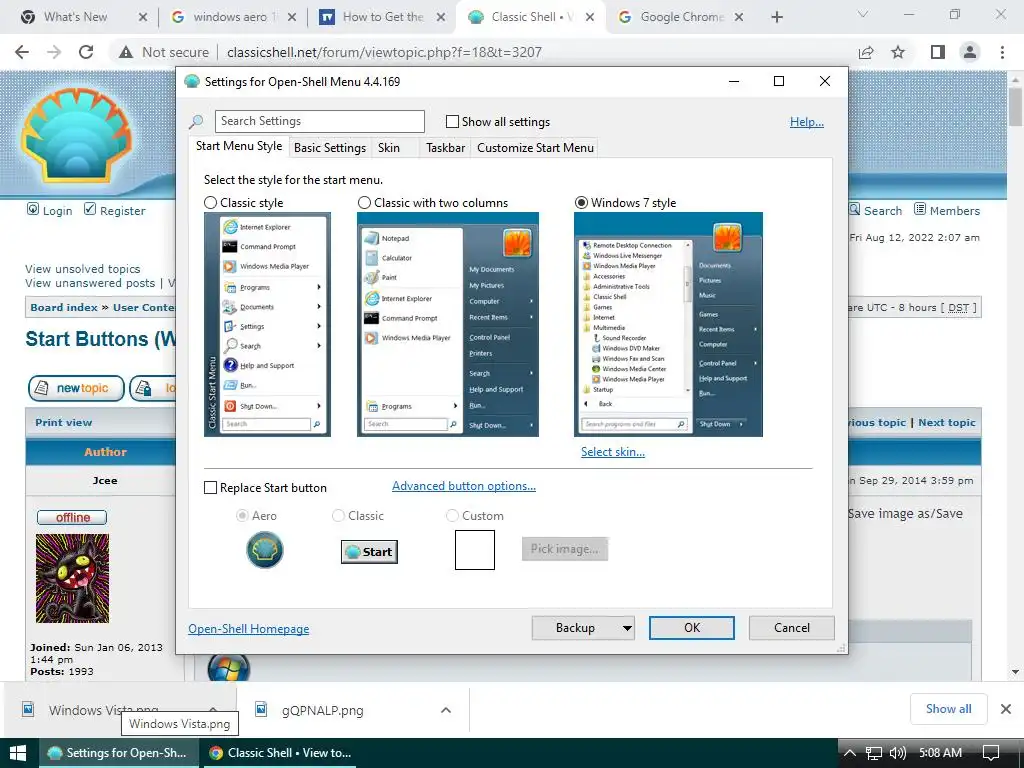Open the Not secure warning icon
Screen dimensions: 1024x768
(x=126, y=52)
